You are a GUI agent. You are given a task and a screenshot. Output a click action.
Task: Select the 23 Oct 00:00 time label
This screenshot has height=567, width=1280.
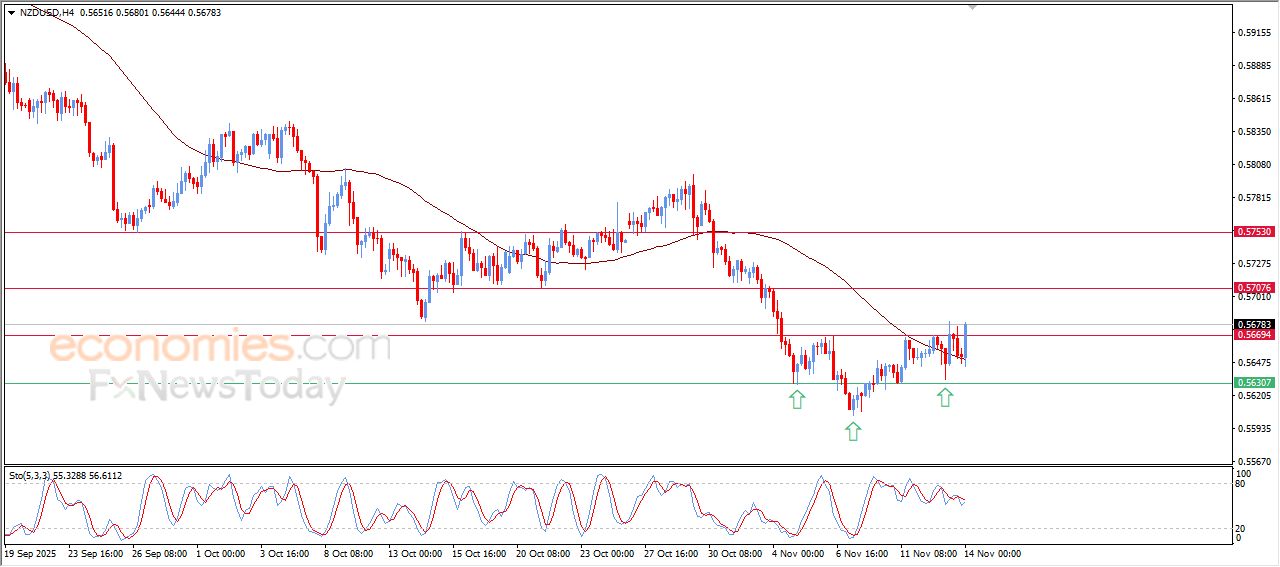click(x=608, y=552)
